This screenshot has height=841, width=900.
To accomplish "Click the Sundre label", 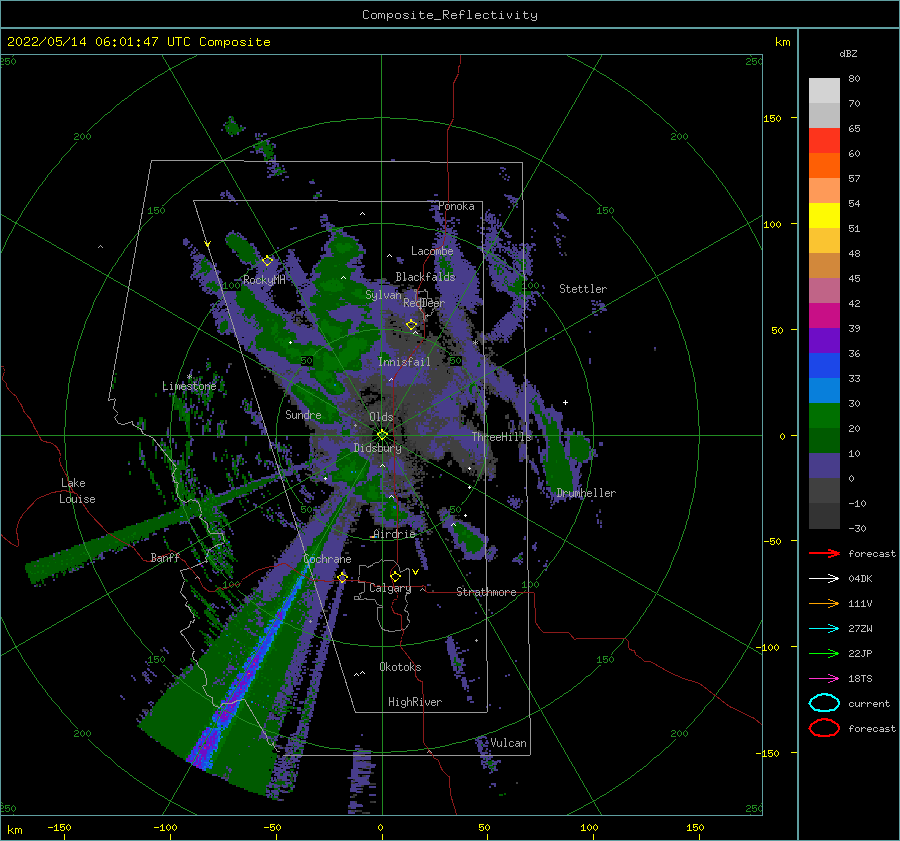I will tap(303, 415).
